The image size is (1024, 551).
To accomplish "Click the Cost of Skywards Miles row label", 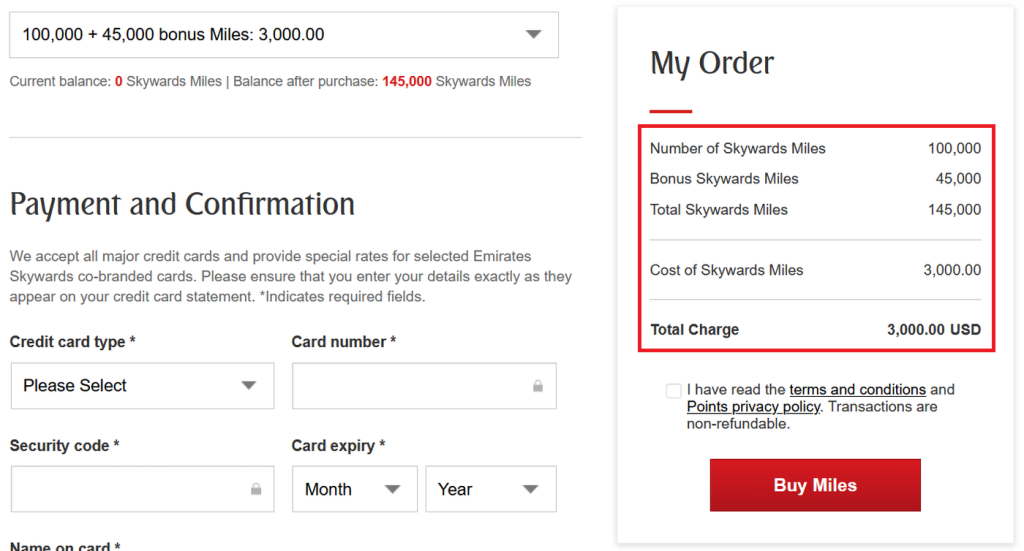I will [726, 270].
